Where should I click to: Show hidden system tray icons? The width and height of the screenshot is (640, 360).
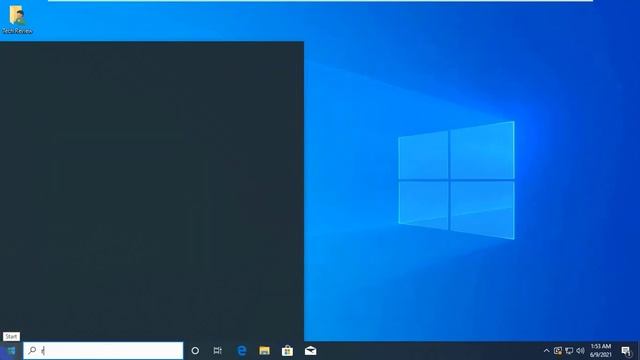click(x=547, y=351)
